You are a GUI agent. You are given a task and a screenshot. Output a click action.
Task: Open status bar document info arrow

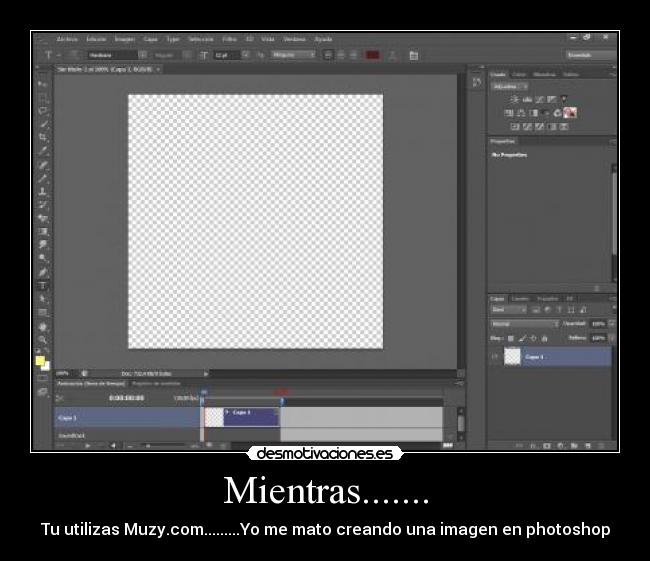206,374
